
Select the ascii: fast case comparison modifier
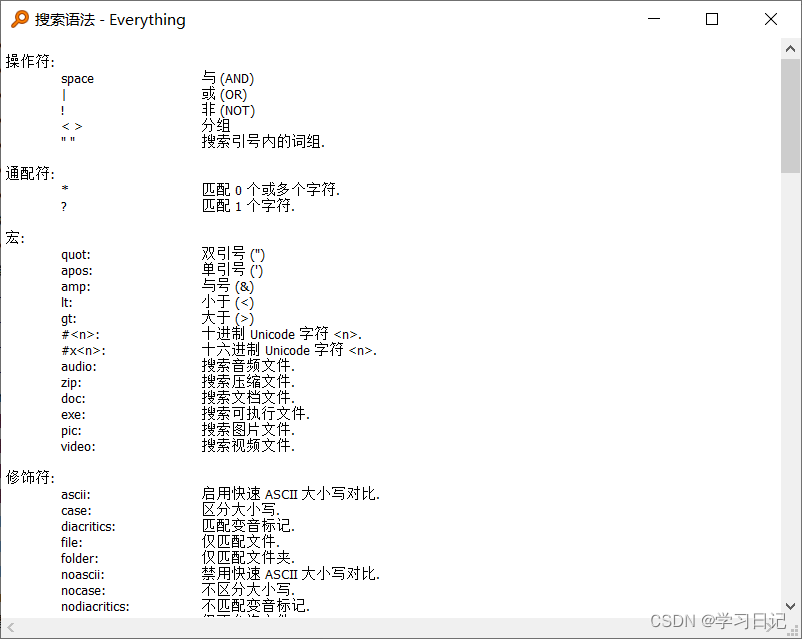click(74, 493)
